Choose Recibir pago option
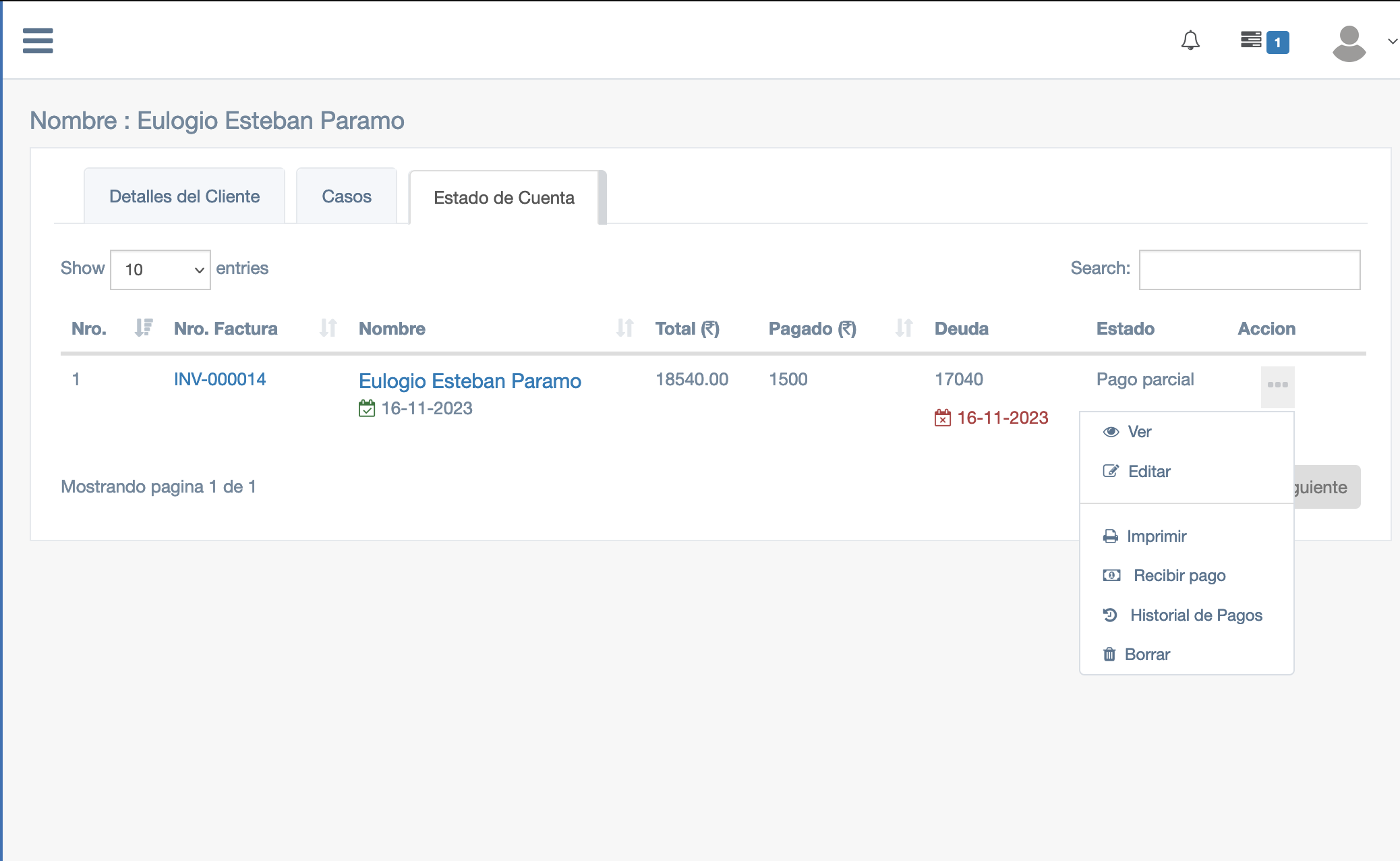The width and height of the screenshot is (1400, 861). coord(1179,576)
